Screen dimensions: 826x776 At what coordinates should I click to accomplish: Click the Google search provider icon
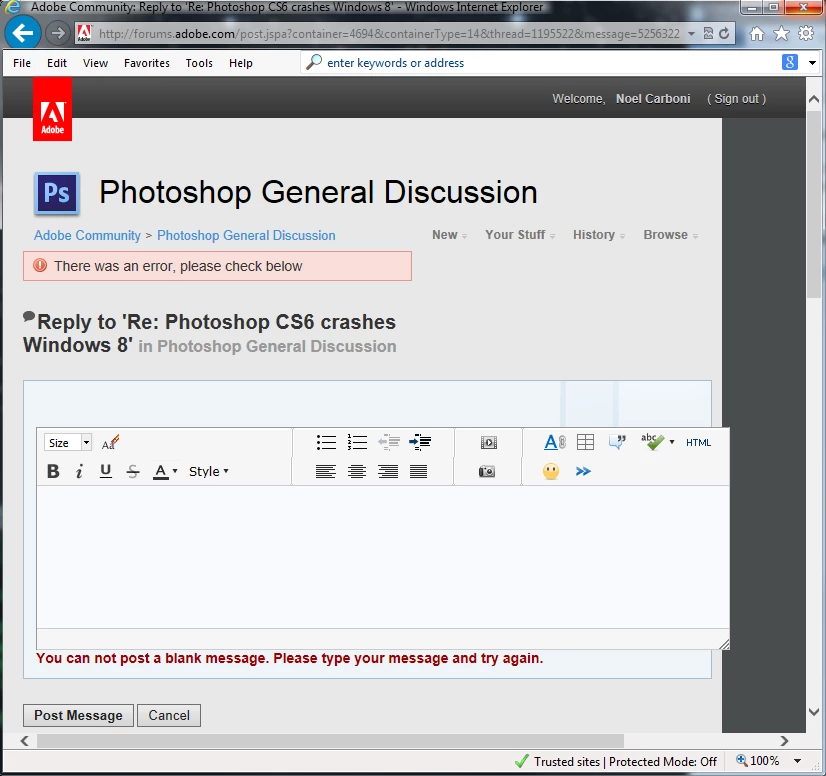point(789,62)
